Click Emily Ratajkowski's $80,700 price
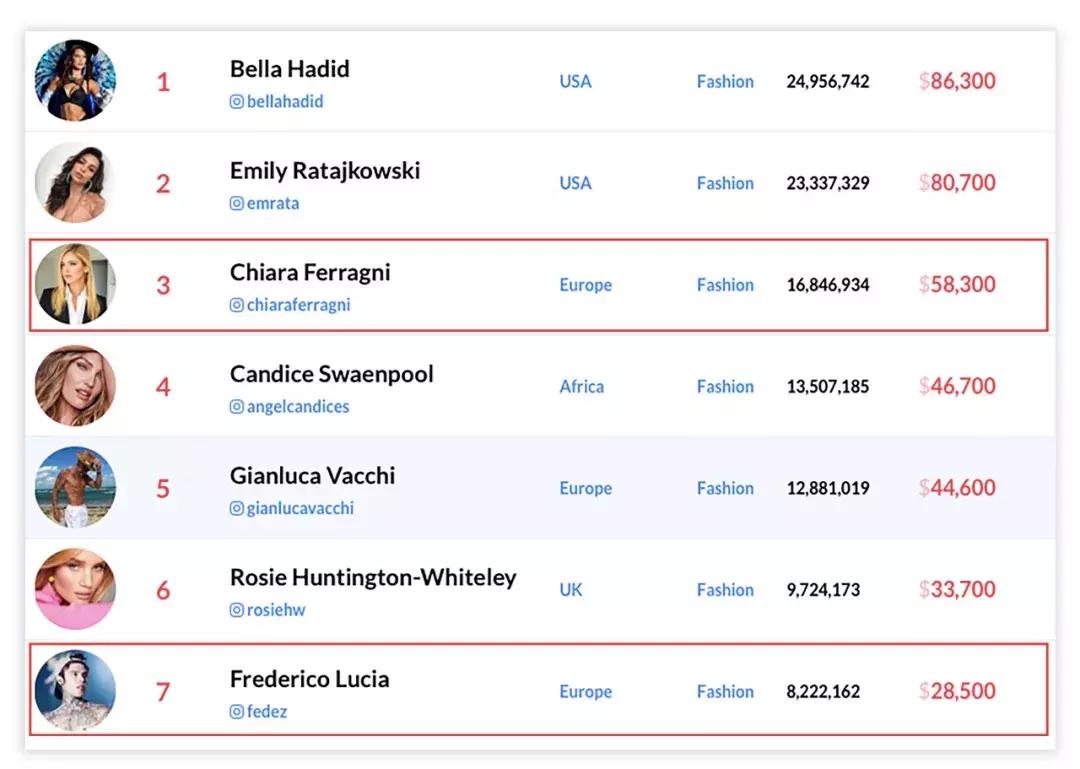The image size is (1080, 769). point(958,183)
